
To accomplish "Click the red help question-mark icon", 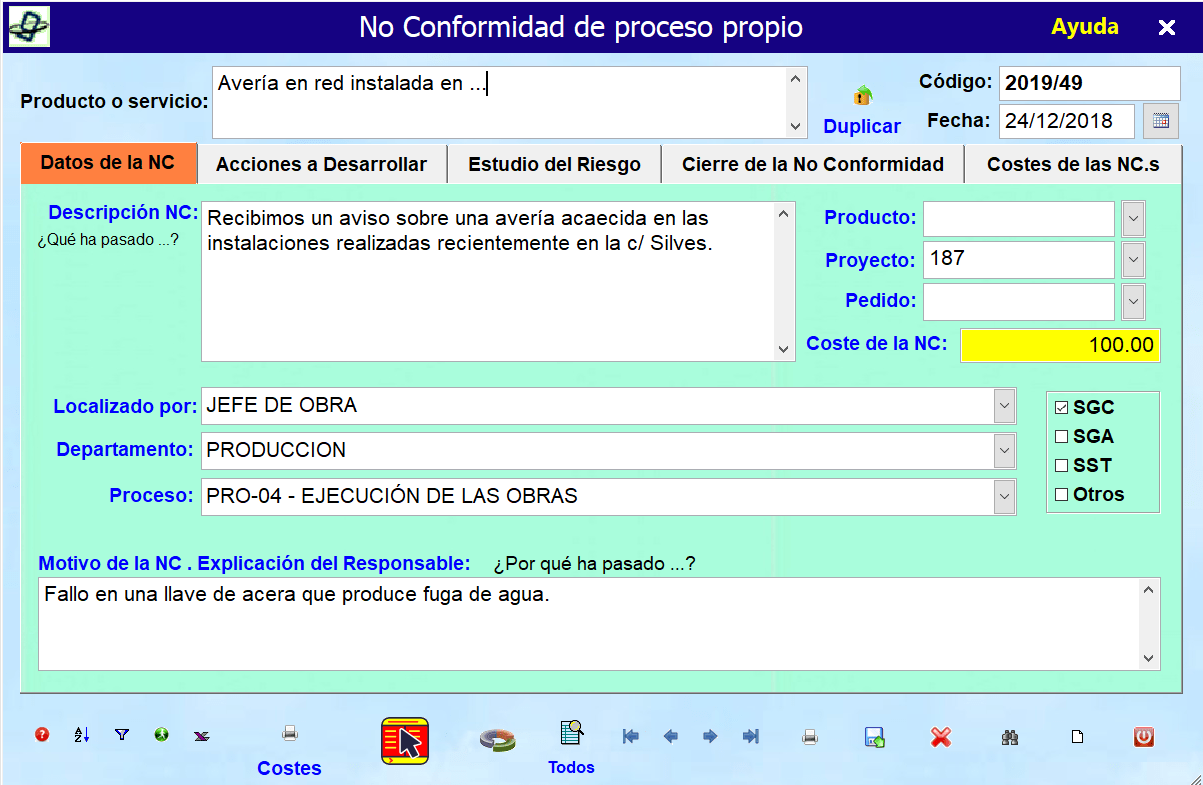I will click(x=42, y=735).
